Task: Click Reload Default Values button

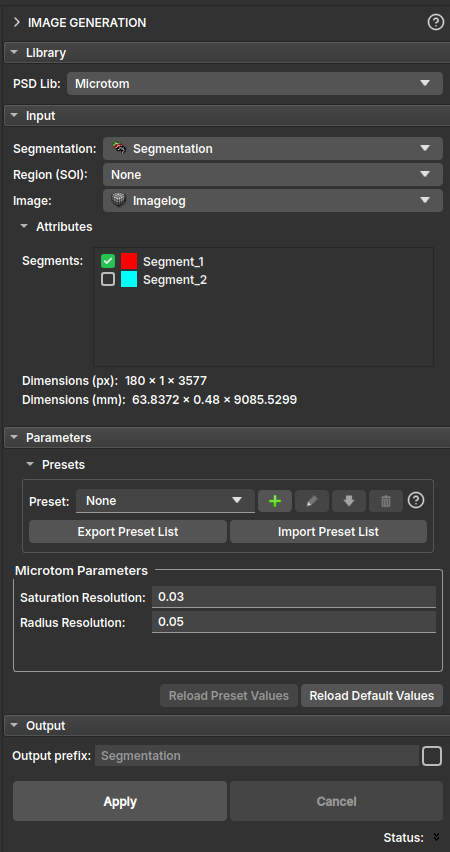Action: (x=372, y=696)
